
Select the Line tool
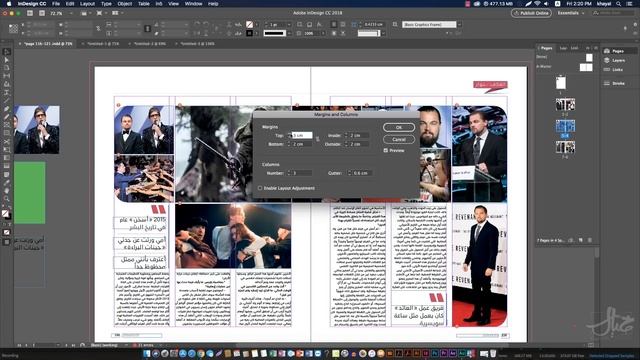[7, 100]
